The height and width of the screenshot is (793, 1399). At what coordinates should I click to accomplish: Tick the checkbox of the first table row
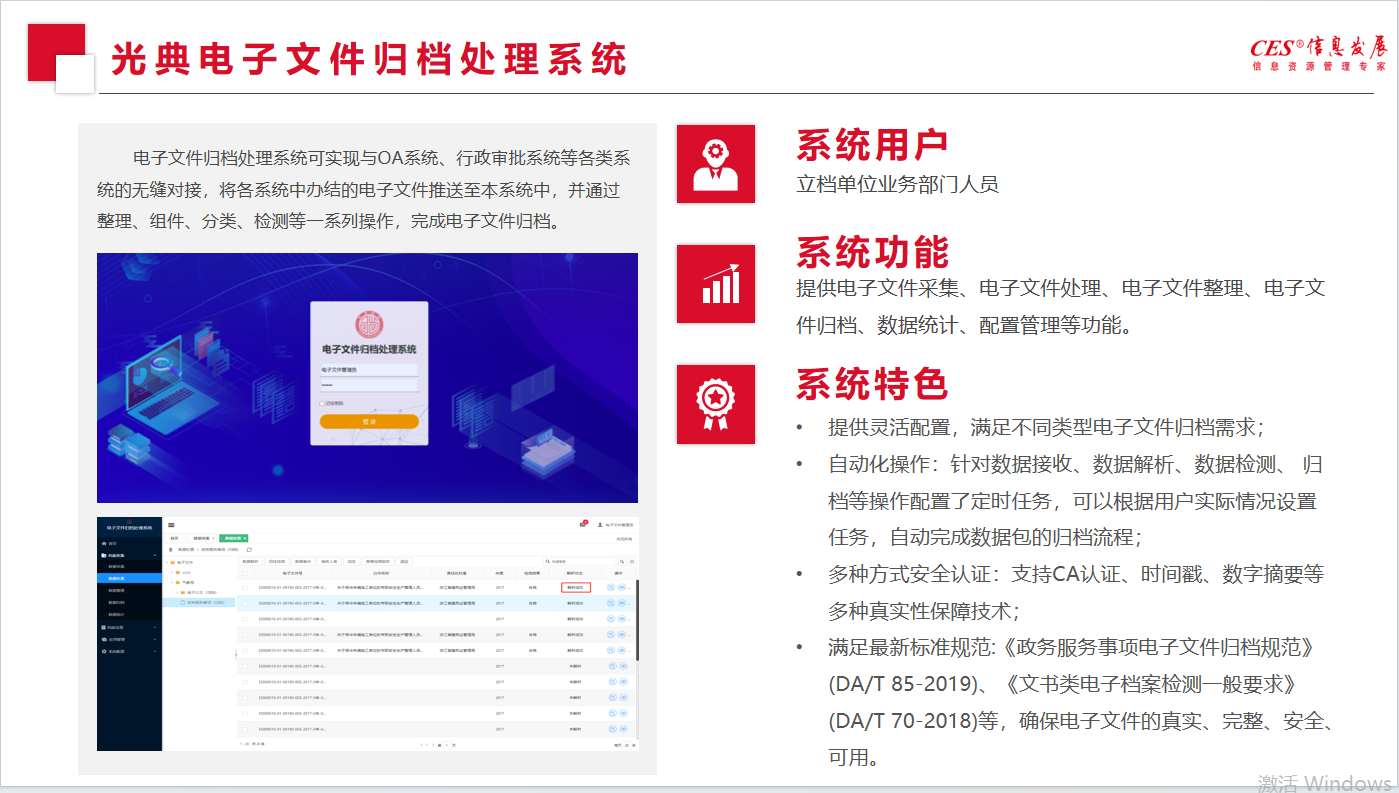[245, 588]
